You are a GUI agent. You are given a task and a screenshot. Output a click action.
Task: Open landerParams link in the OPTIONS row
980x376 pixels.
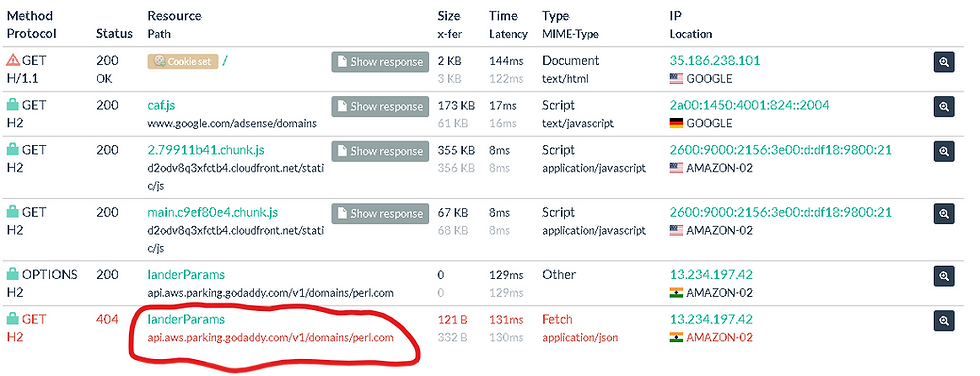[x=186, y=275]
